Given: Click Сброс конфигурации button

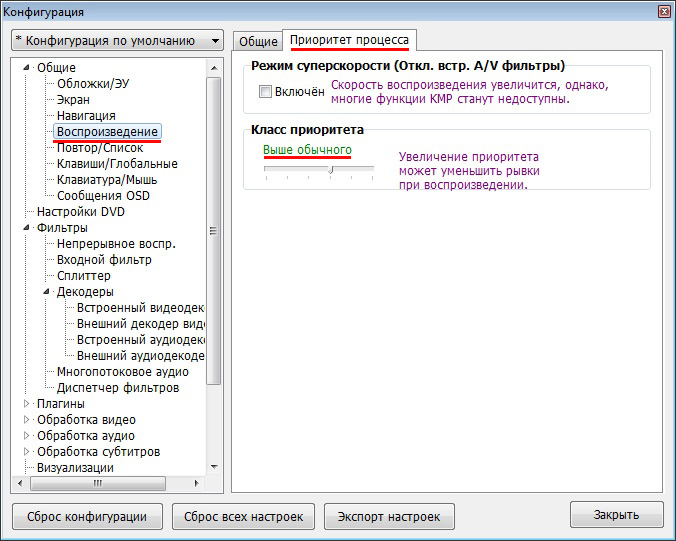Looking at the screenshot, I should click(x=87, y=516).
